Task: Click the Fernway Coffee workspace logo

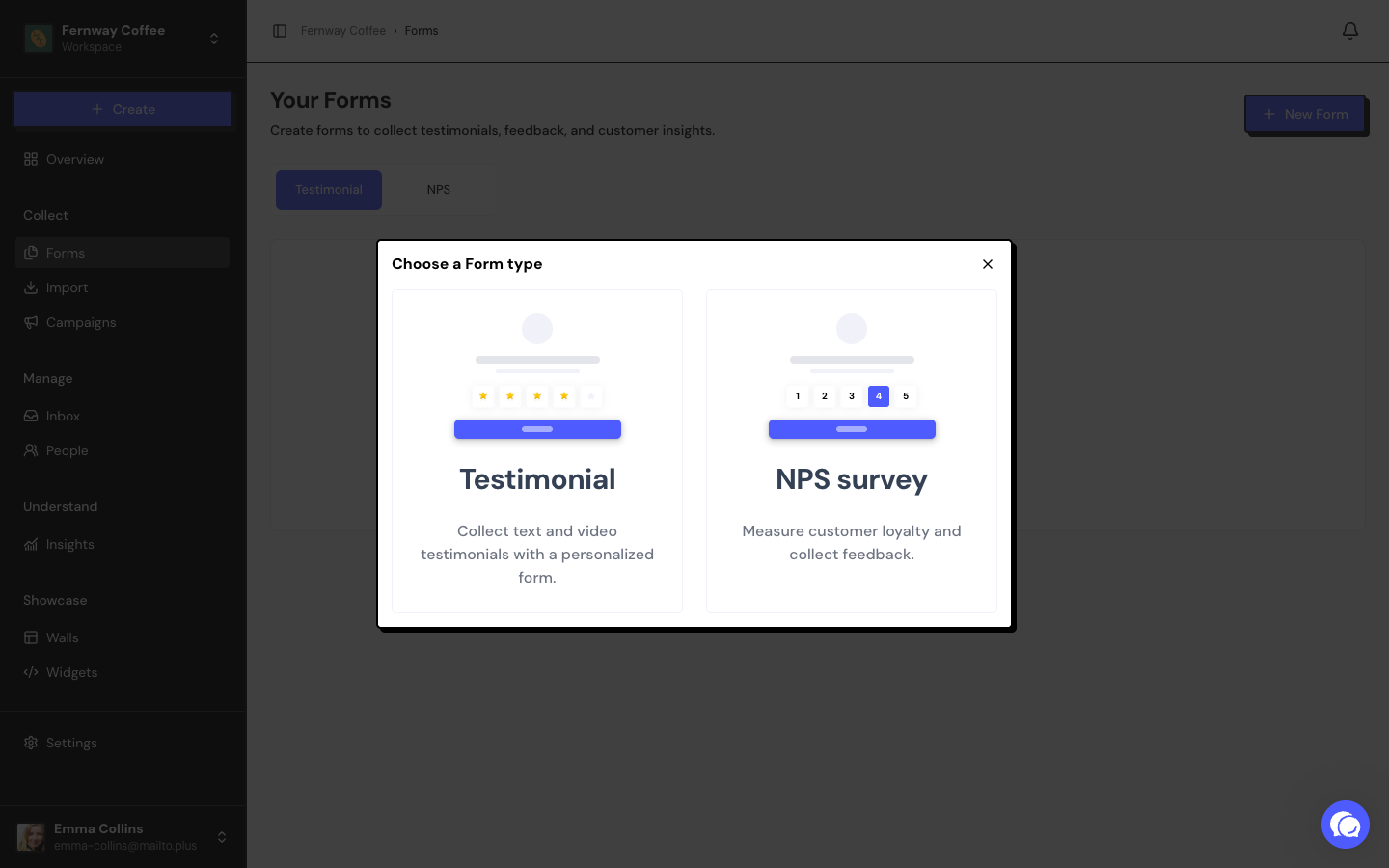Action: [39, 39]
